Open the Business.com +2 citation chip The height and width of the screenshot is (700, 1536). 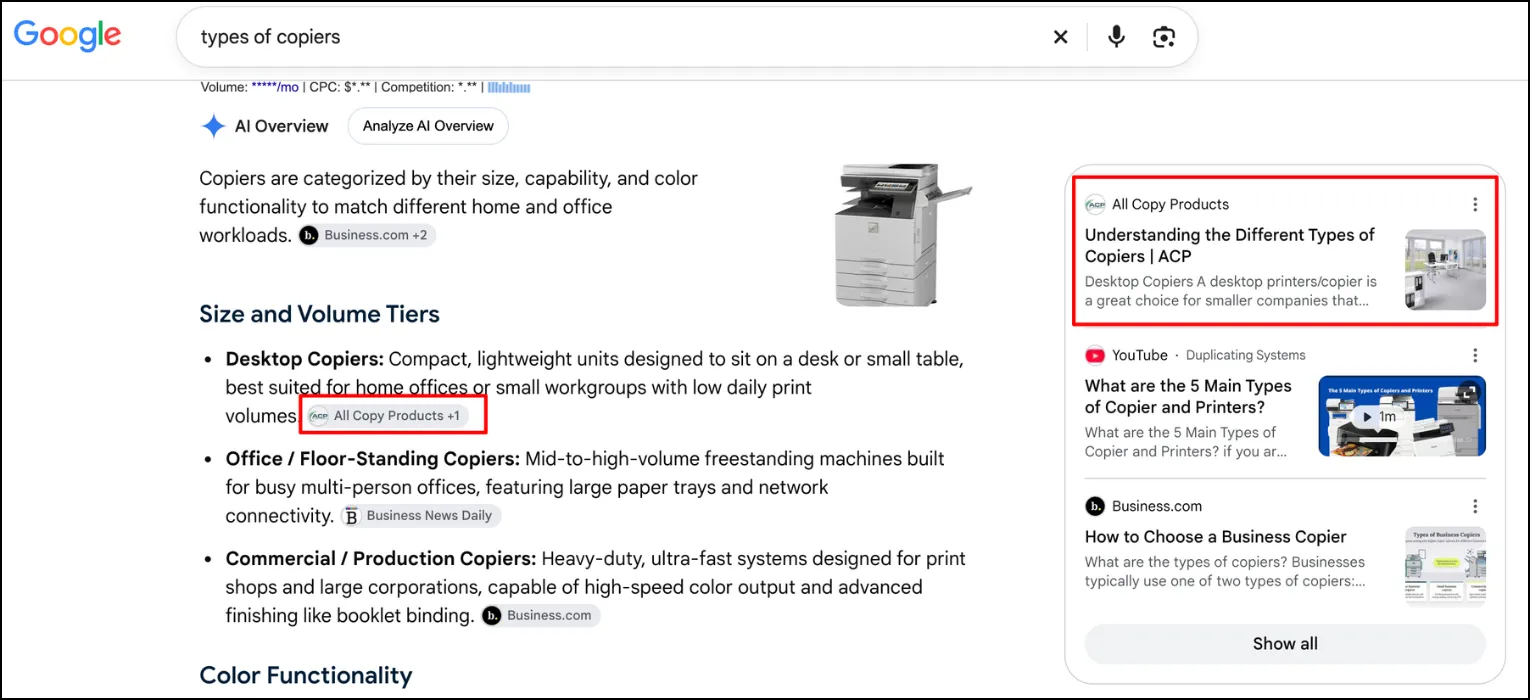coord(367,235)
